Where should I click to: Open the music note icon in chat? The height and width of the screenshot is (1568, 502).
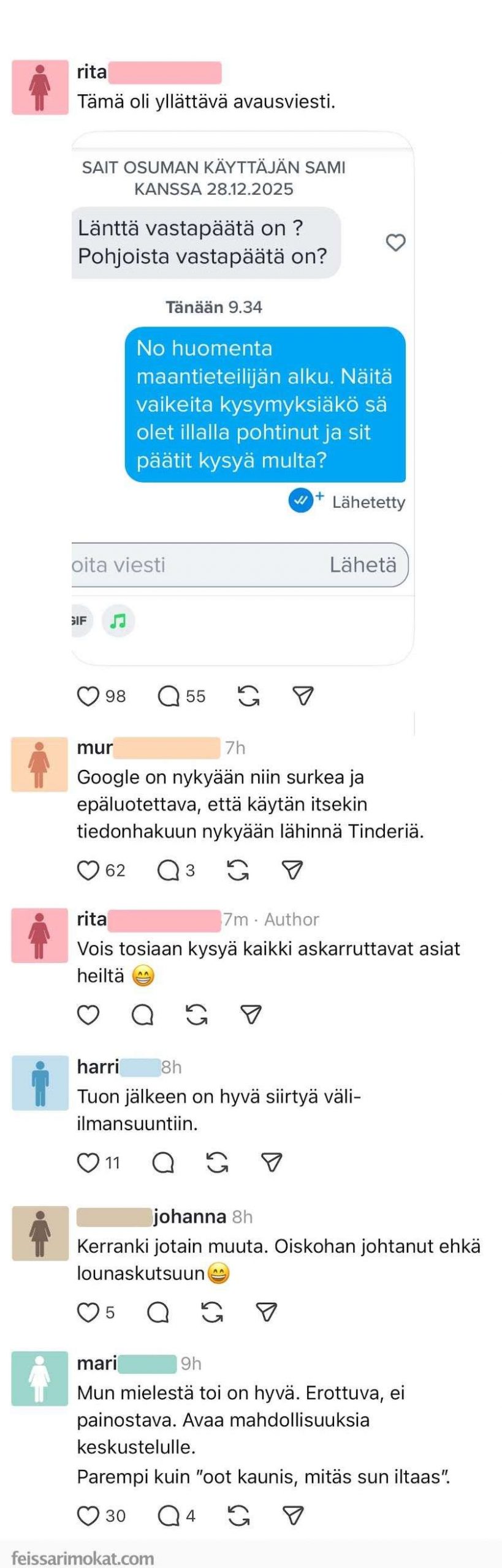click(118, 621)
